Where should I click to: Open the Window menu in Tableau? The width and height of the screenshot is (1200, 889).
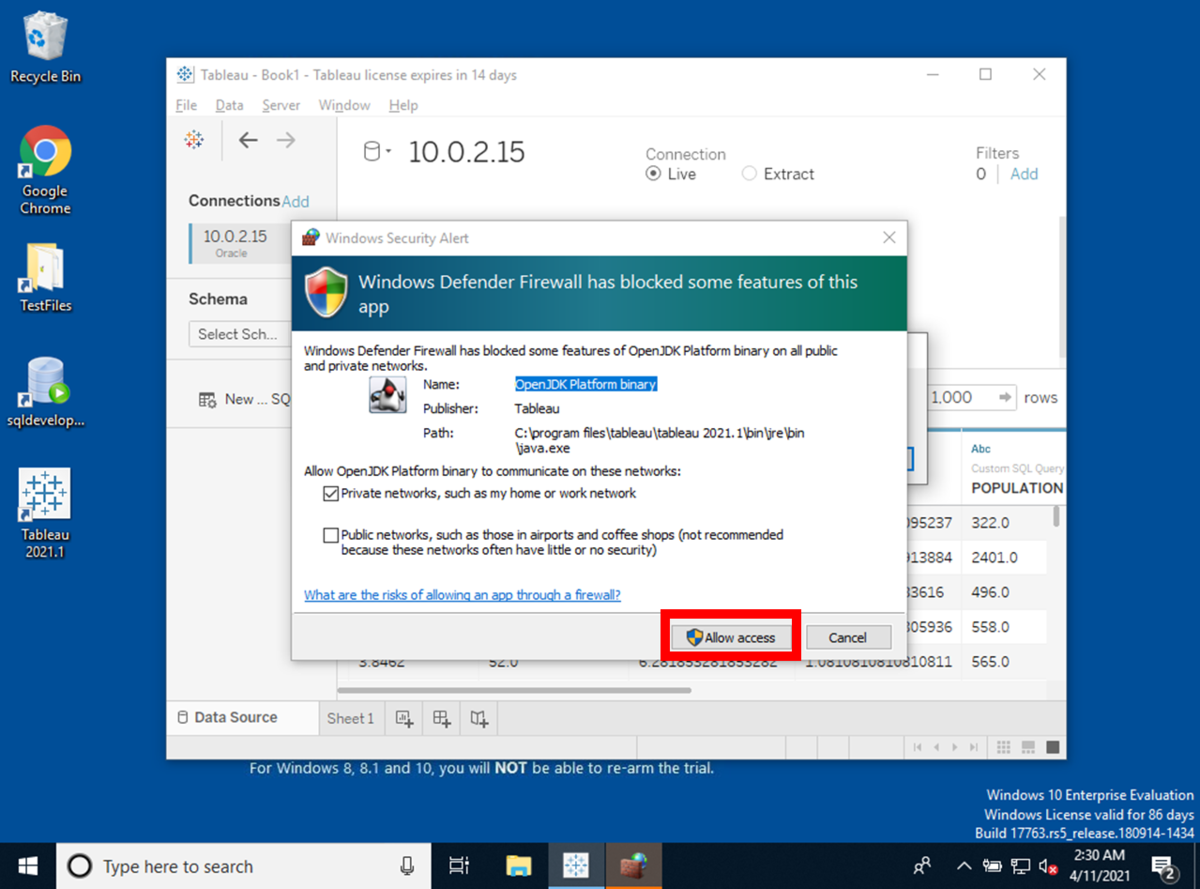(344, 105)
